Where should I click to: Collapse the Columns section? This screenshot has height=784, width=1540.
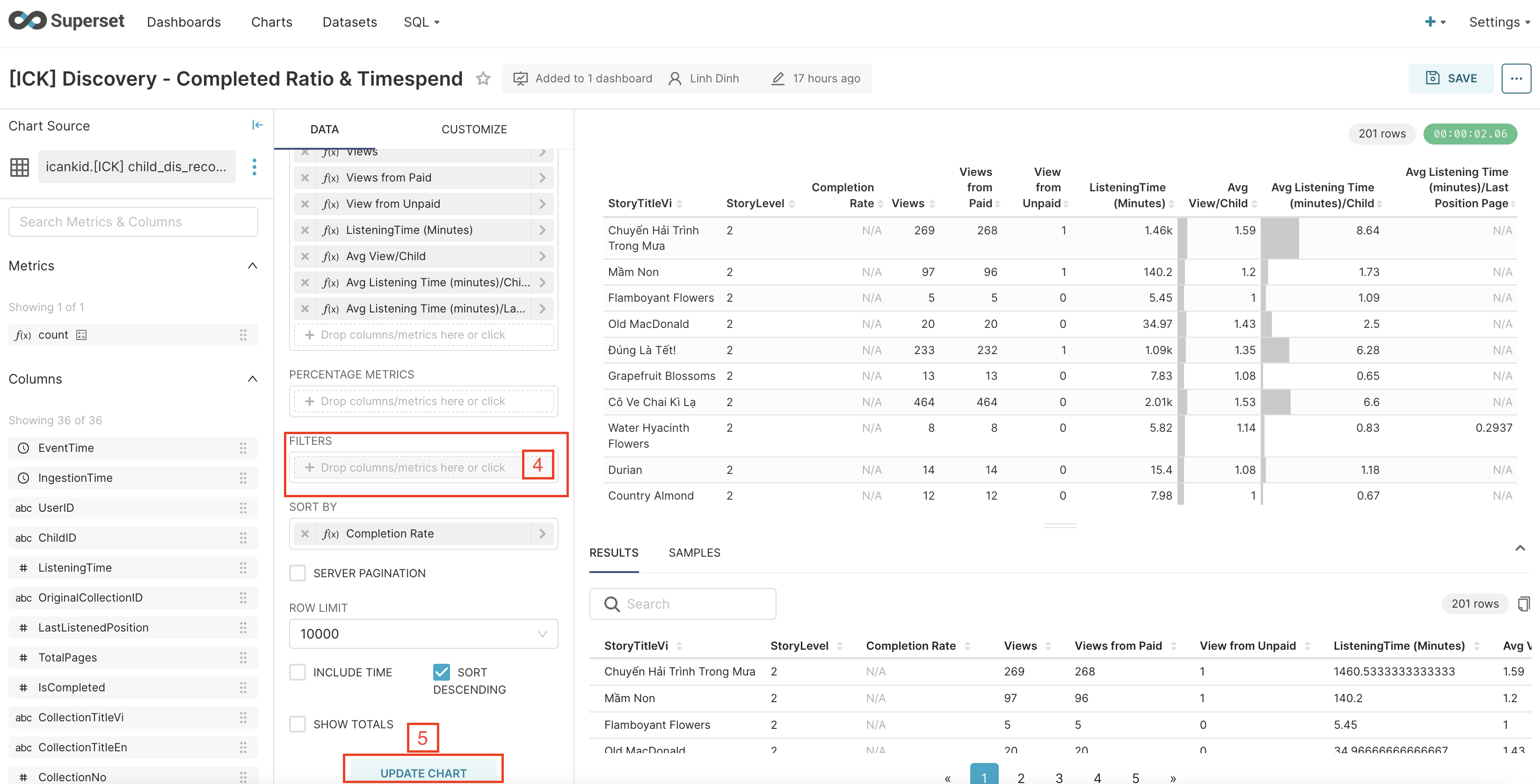[x=252, y=379]
